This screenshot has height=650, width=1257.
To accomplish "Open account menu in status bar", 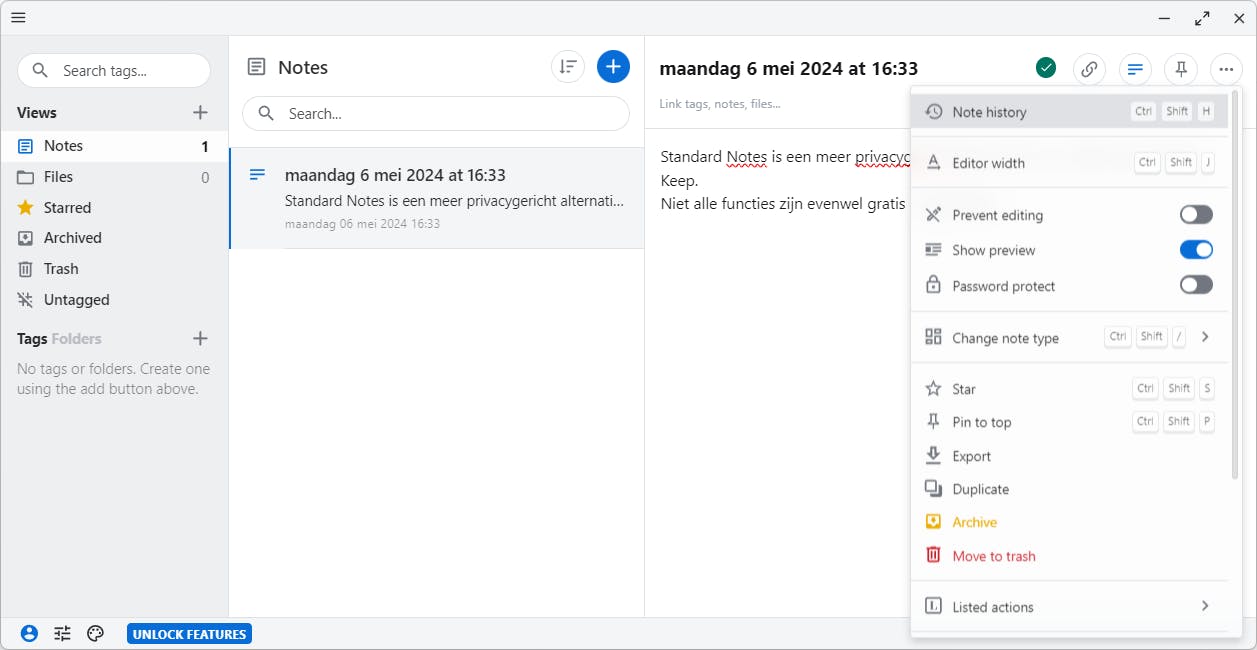I will (29, 633).
